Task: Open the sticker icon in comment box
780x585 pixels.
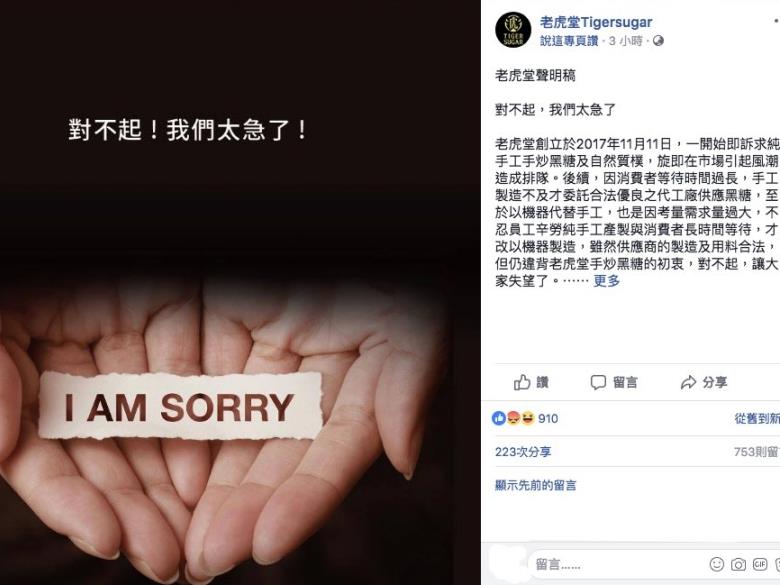Action: click(x=777, y=564)
